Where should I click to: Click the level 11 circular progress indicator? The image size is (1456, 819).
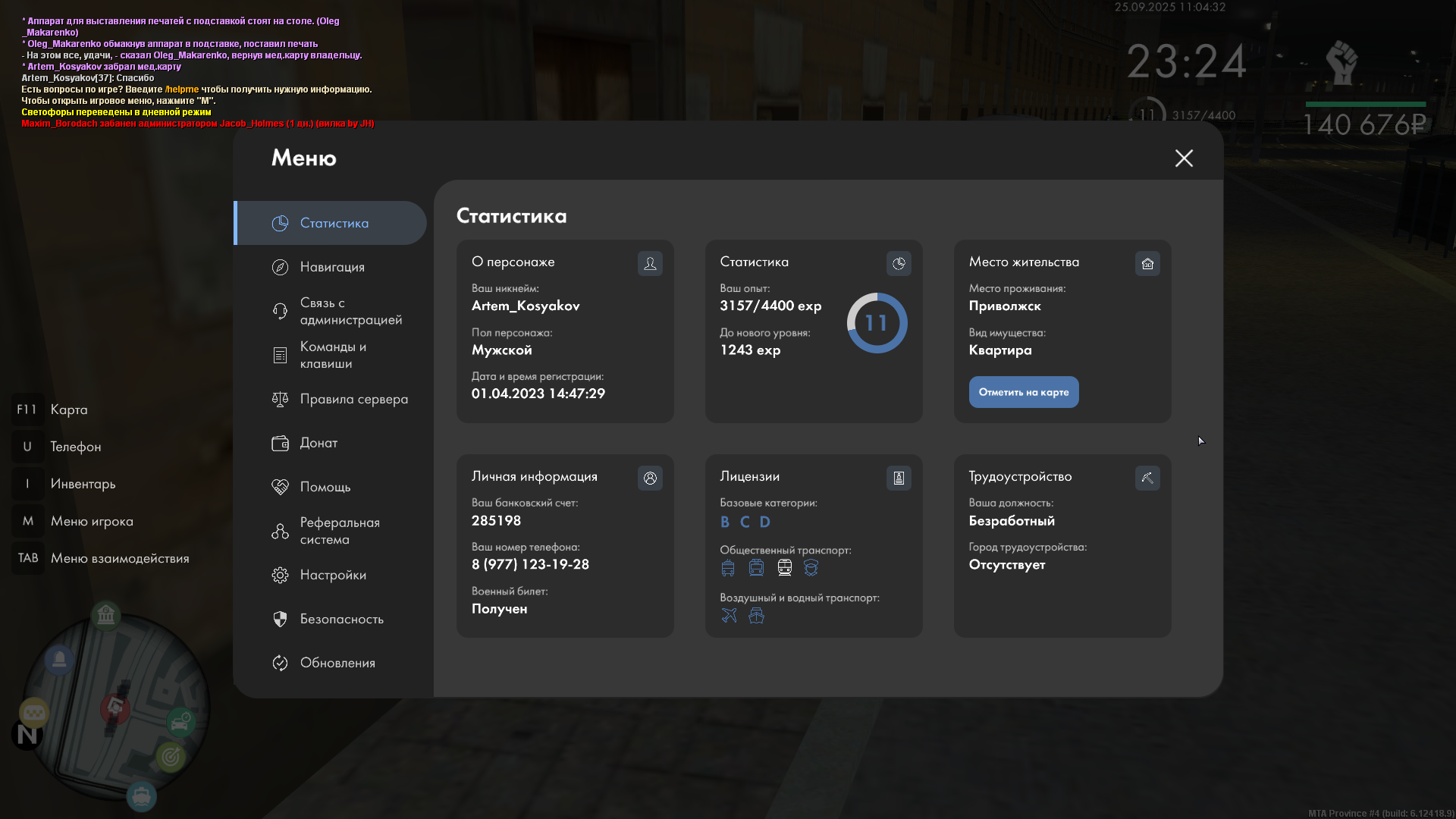877,323
